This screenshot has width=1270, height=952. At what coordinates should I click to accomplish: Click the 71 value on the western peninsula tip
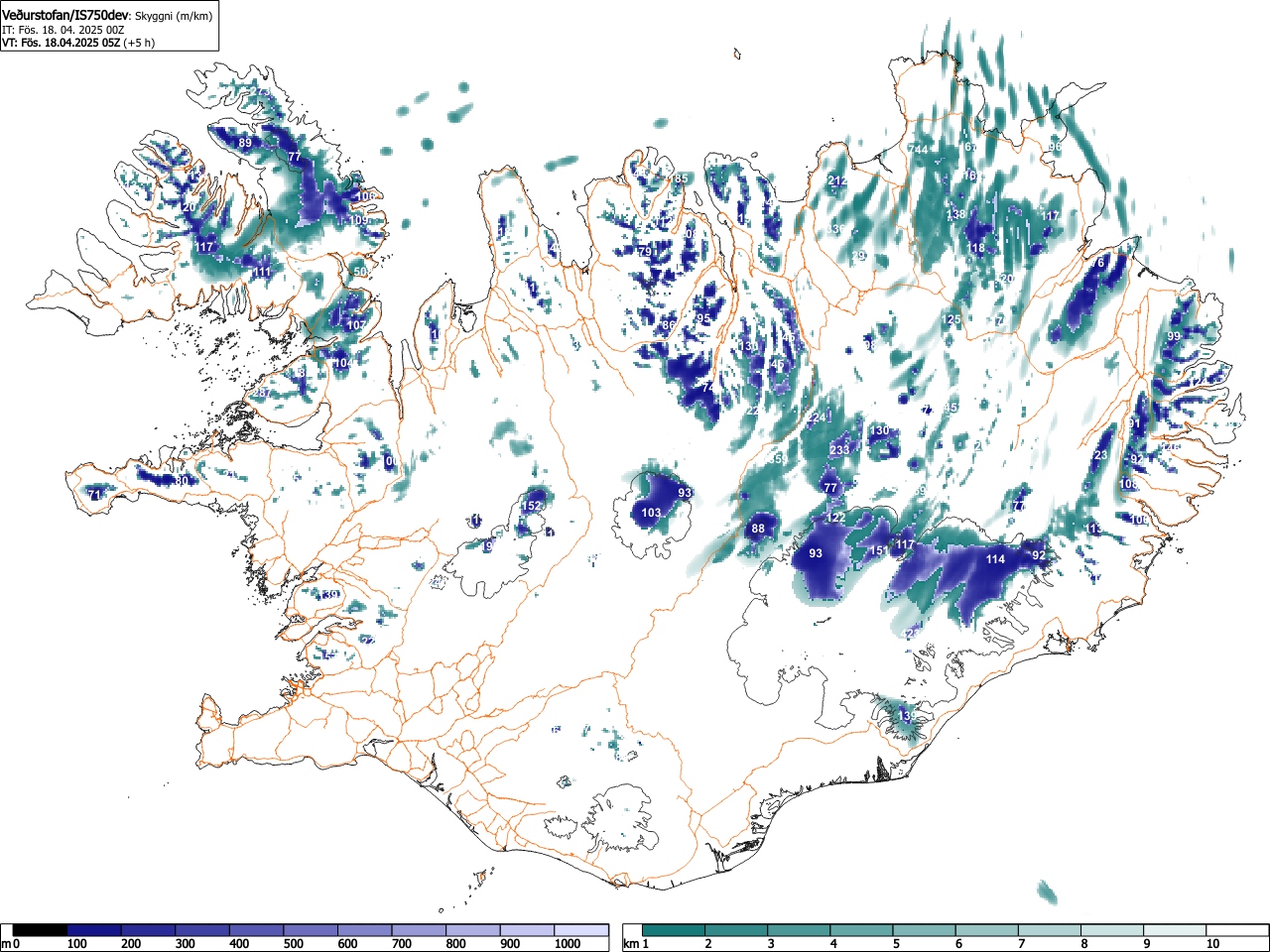96,495
